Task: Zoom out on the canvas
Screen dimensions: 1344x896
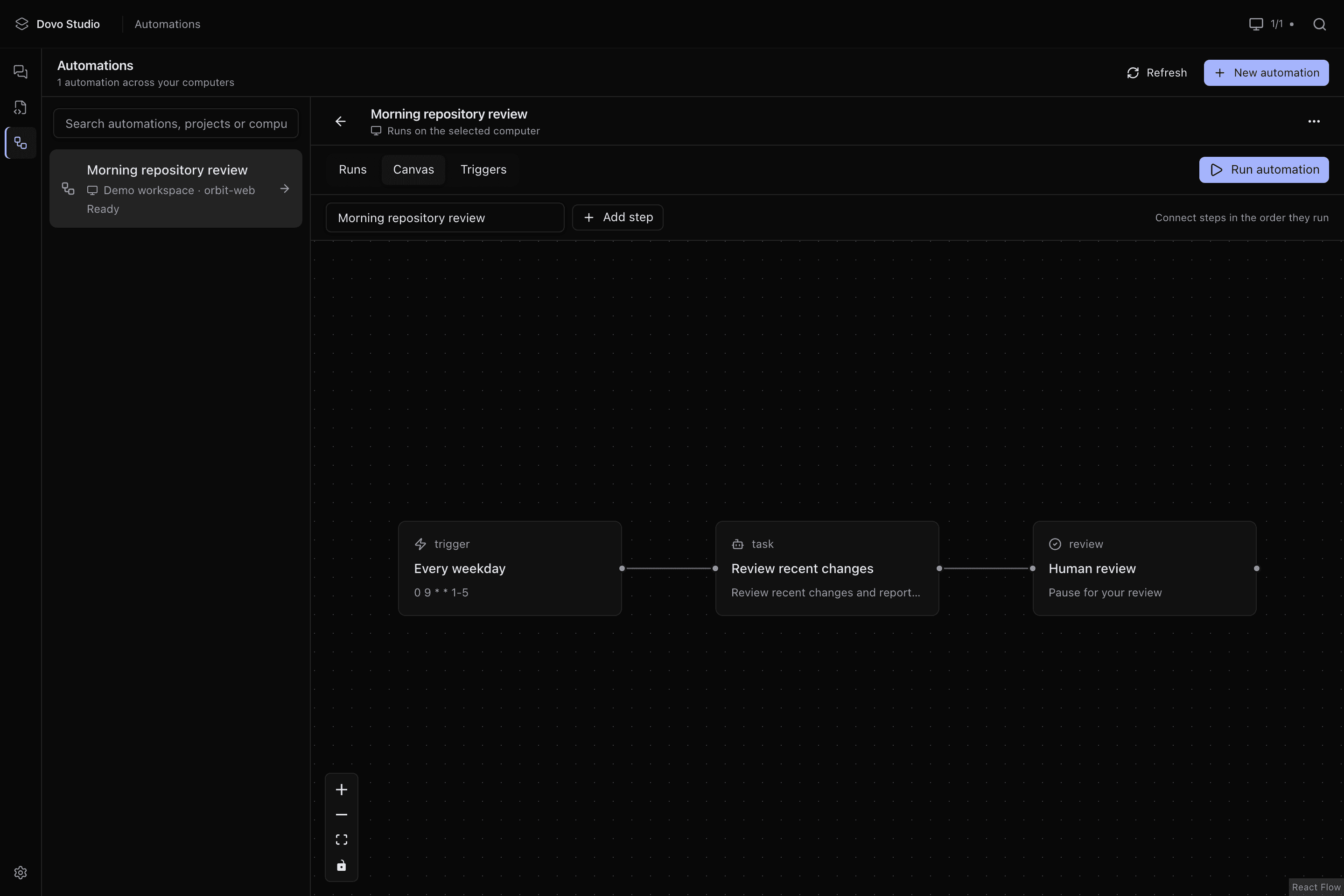Action: pyautogui.click(x=341, y=814)
